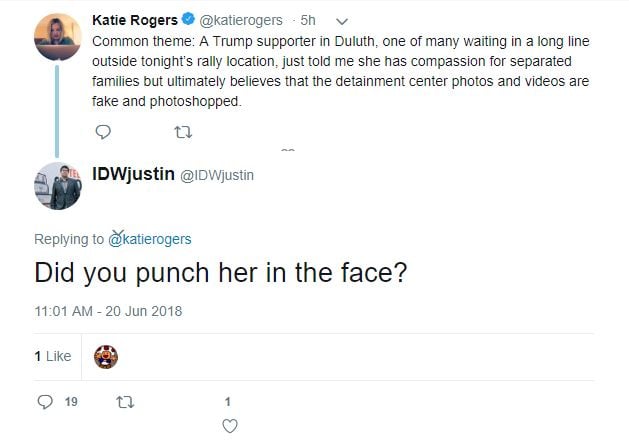Open the 11:01 AM - 20 Jun 2018 timestamp
Image resolution: width=629 pixels, height=442 pixels.
point(108,311)
